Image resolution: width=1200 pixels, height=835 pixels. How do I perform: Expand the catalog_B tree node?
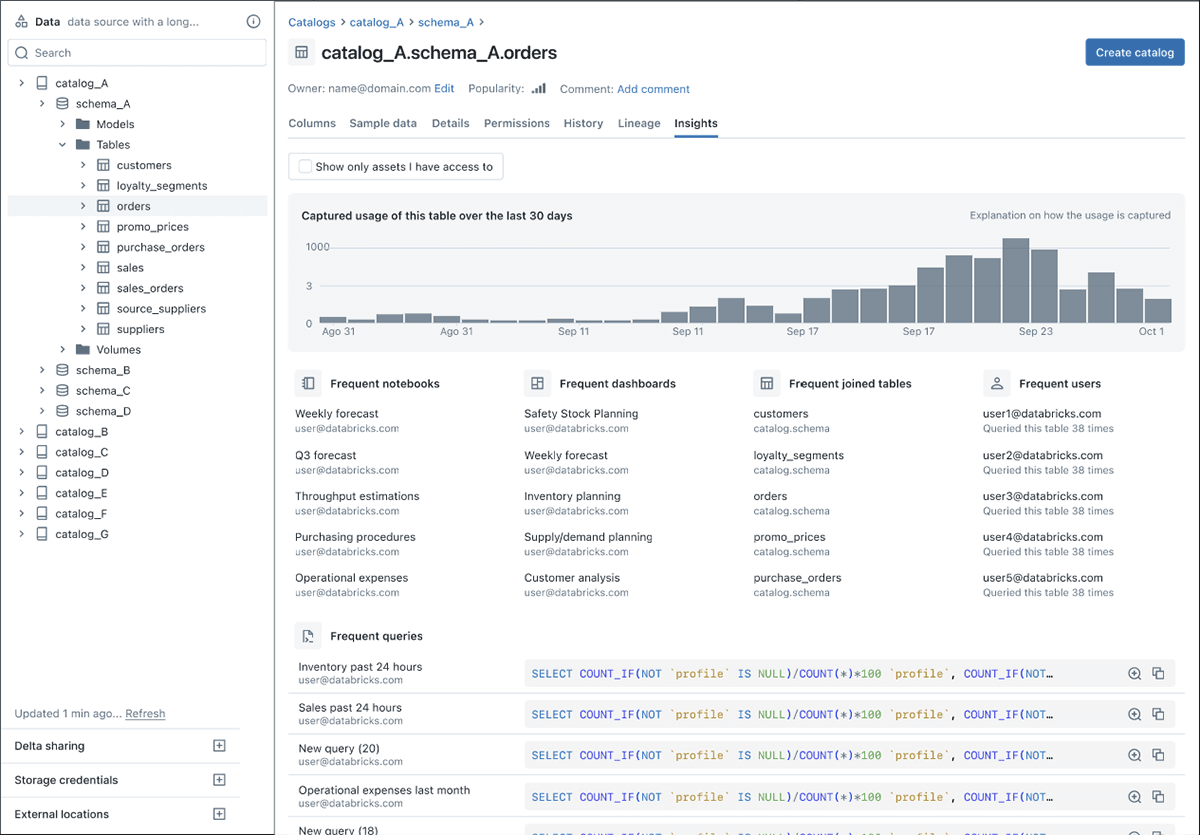tap(22, 432)
